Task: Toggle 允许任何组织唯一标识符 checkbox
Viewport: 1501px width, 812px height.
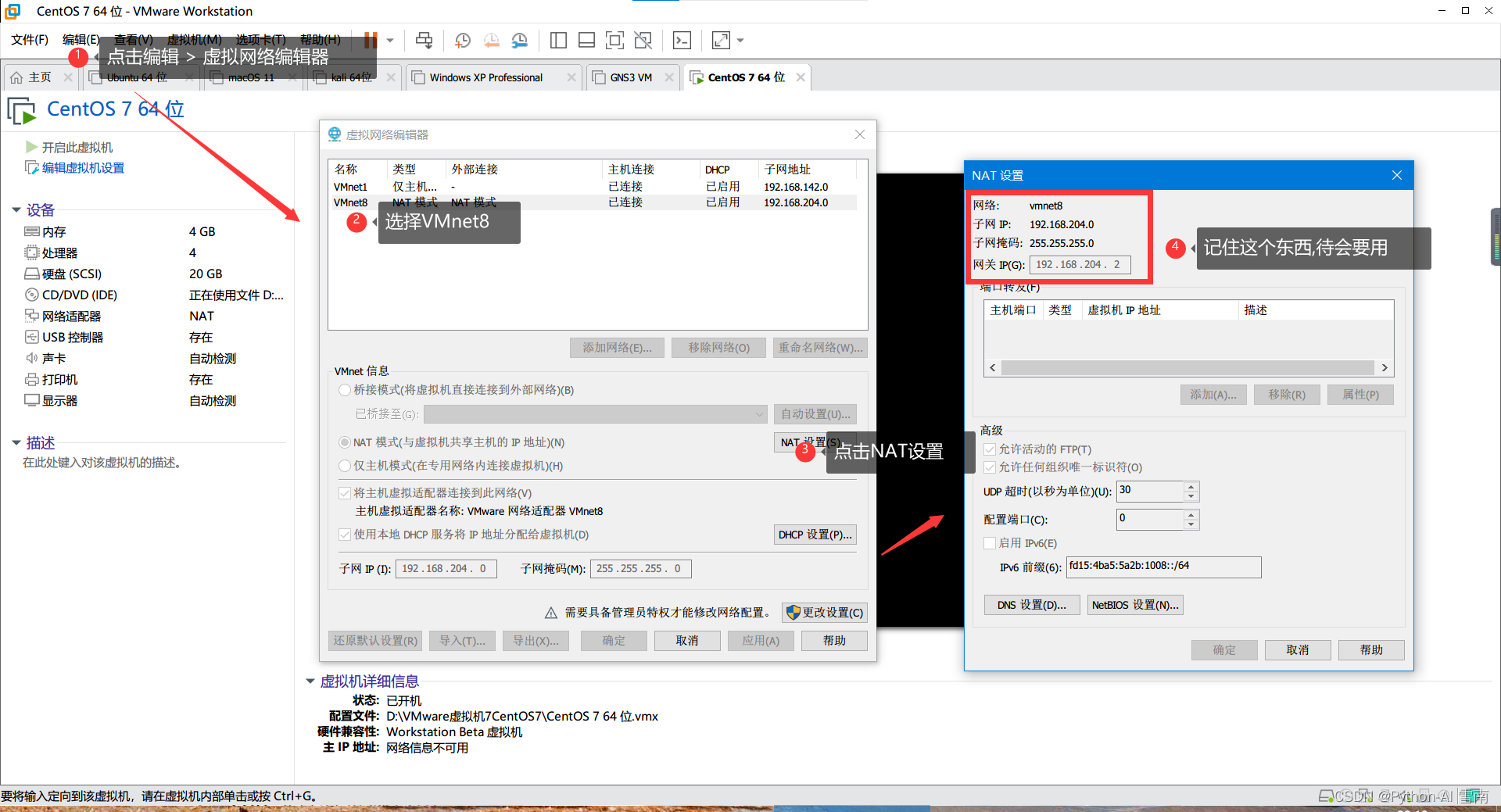Action: 990,467
